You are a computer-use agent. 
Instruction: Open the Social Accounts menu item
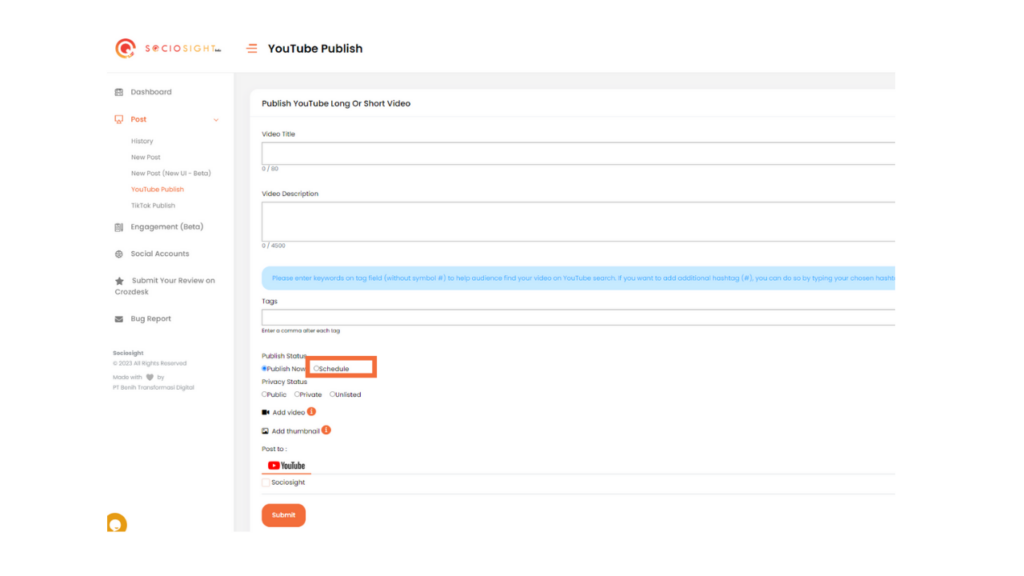(x=160, y=254)
